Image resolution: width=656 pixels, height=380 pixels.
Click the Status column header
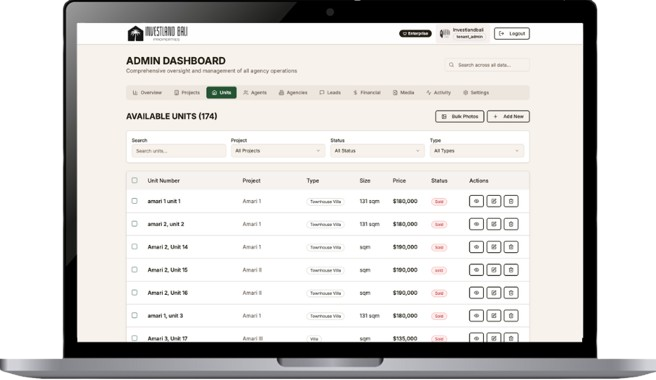tap(439, 181)
